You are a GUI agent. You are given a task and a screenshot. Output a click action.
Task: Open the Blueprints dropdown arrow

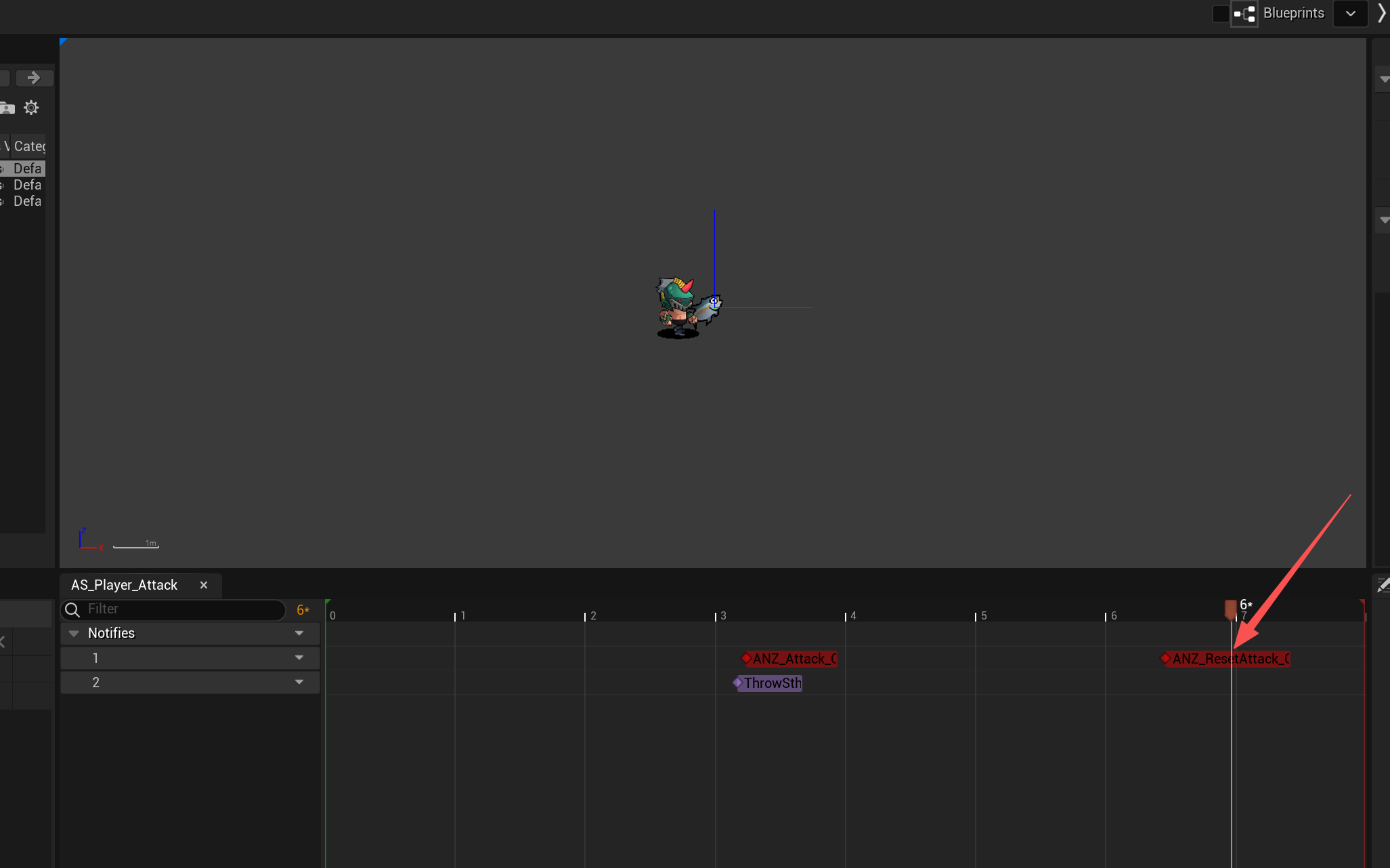point(1350,14)
